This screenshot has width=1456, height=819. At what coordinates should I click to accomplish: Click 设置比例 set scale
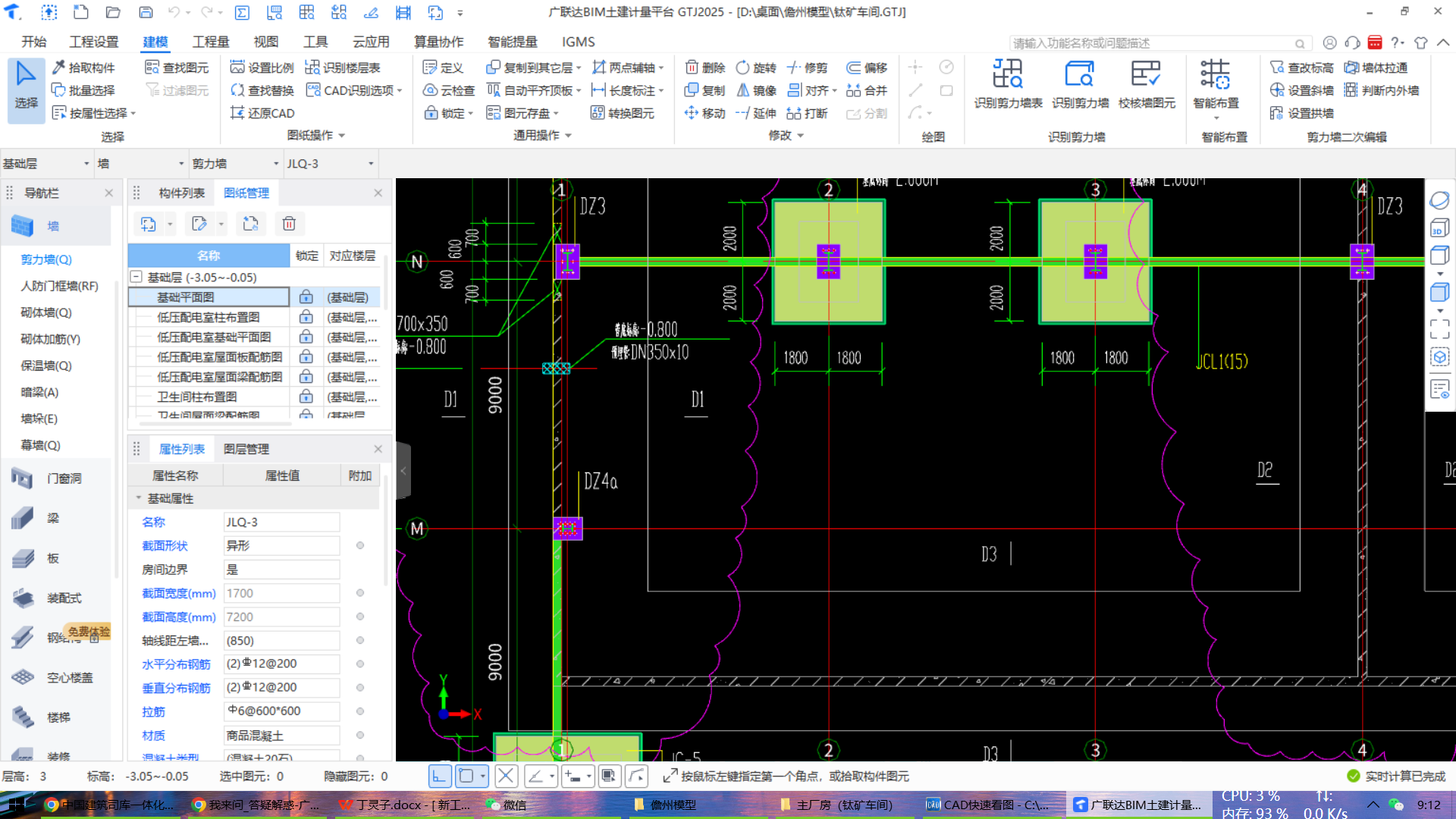tap(262, 67)
